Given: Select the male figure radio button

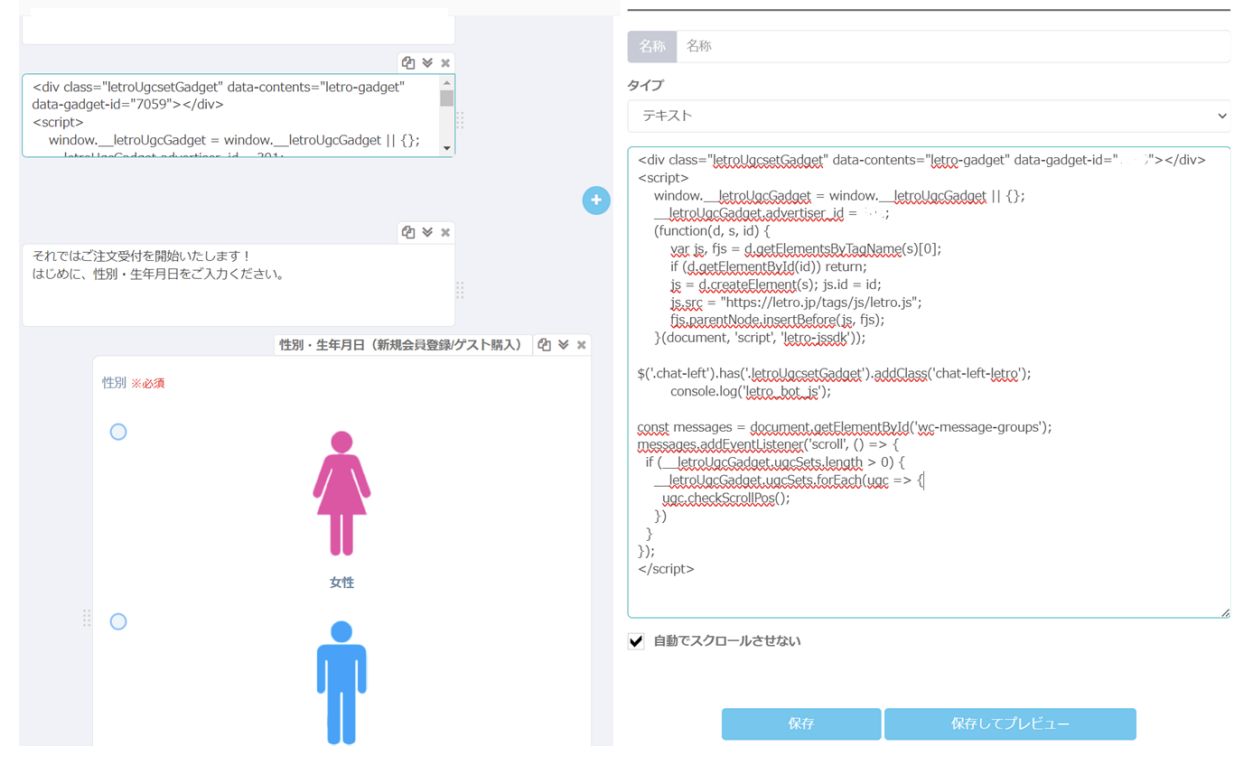Looking at the screenshot, I should point(118,622).
